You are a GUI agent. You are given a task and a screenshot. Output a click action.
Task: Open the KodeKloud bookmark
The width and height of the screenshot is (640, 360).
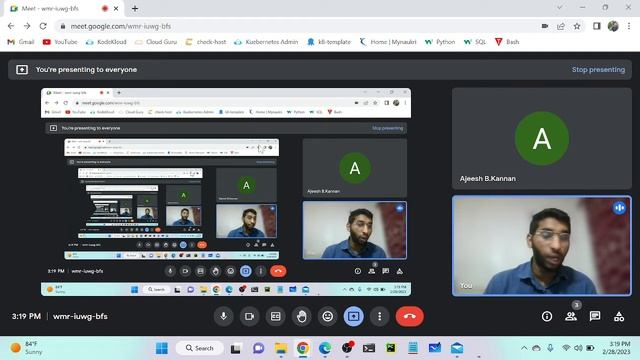click(x=106, y=42)
